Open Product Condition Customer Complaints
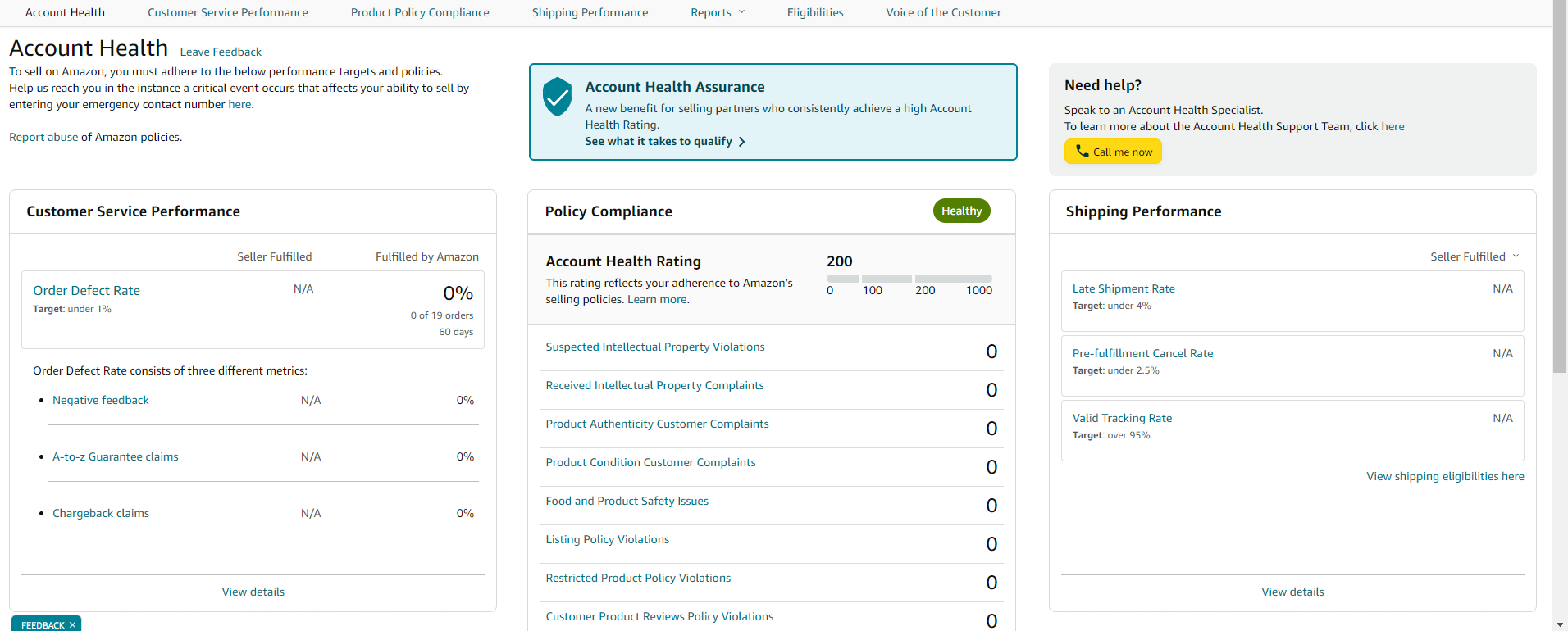Viewport: 1568px width, 631px height. click(651, 462)
